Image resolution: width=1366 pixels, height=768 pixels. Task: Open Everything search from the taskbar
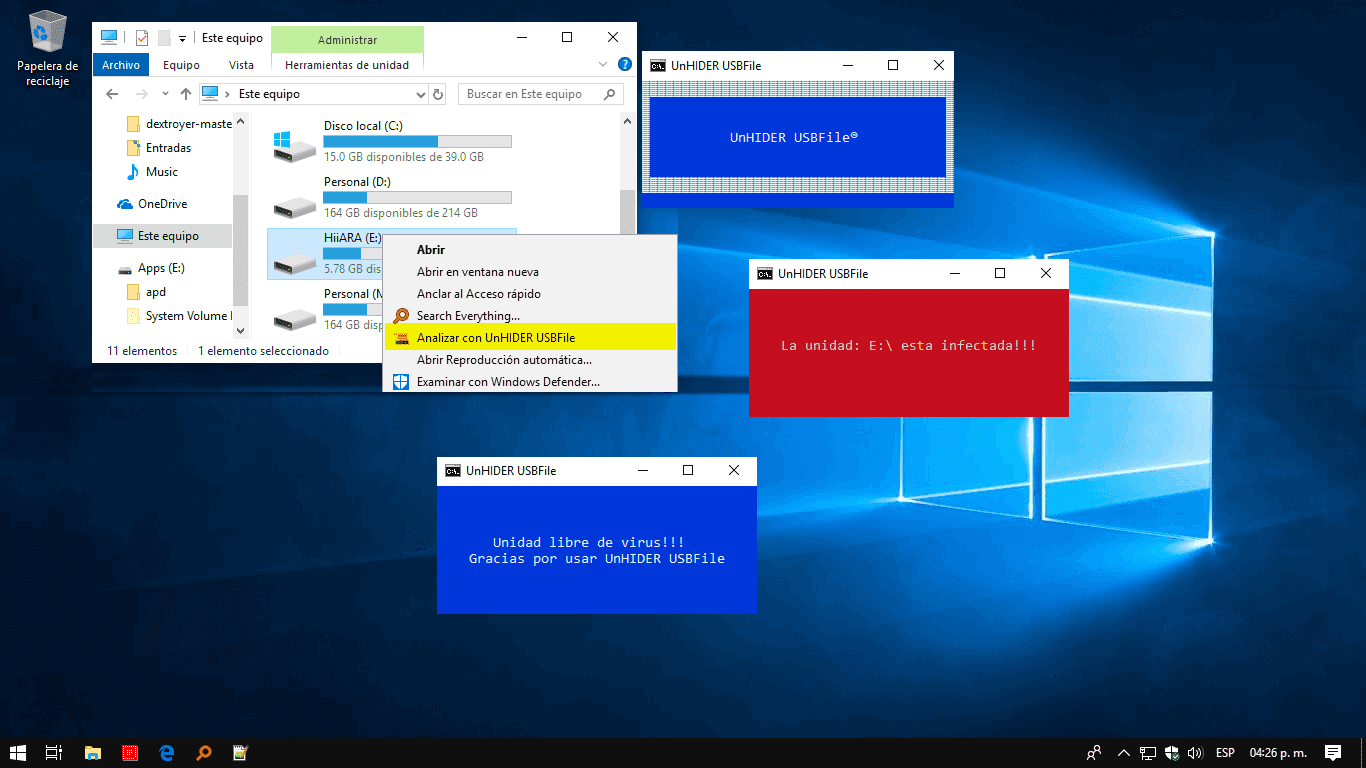(203, 753)
